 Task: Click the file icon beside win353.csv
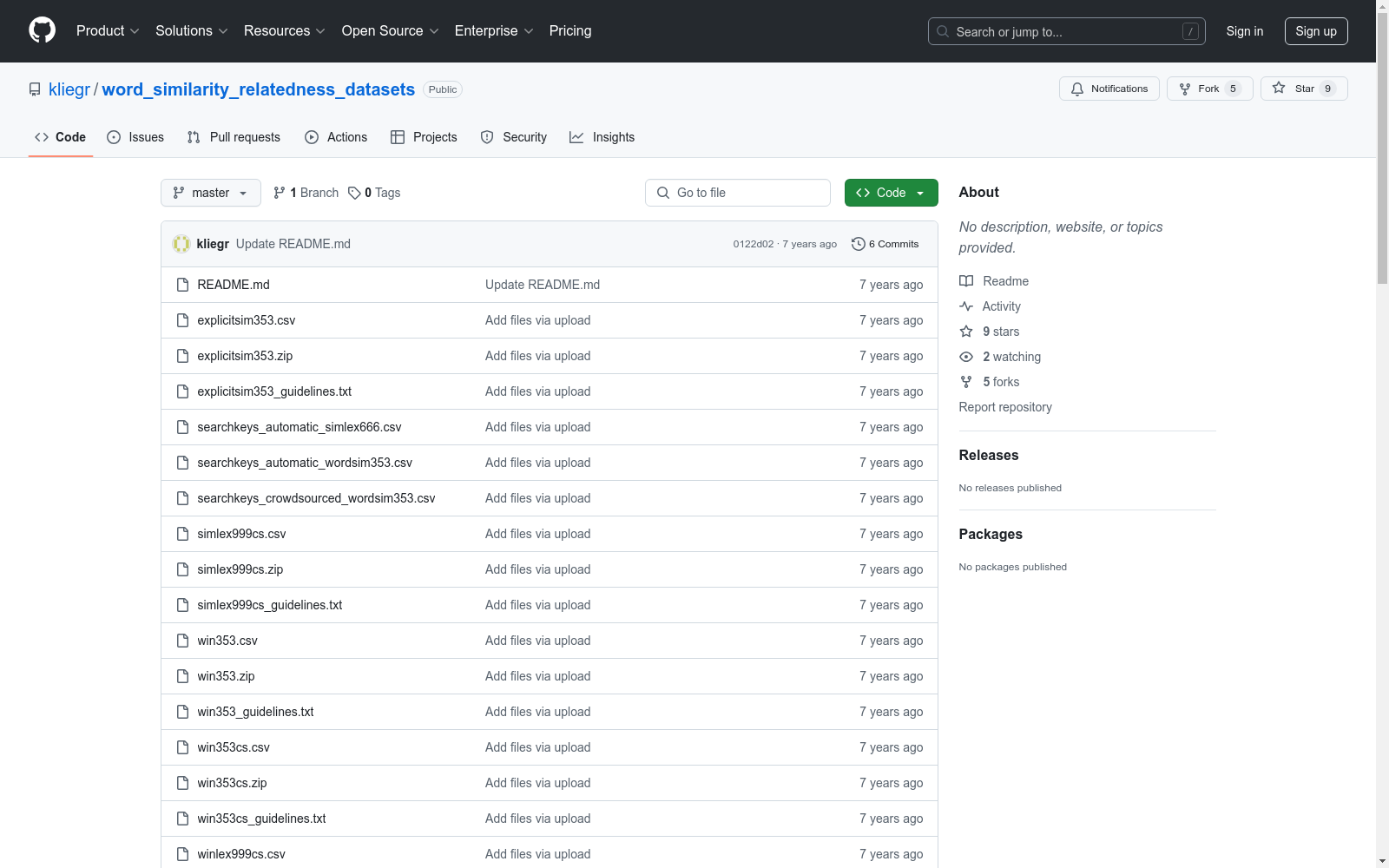(182, 641)
